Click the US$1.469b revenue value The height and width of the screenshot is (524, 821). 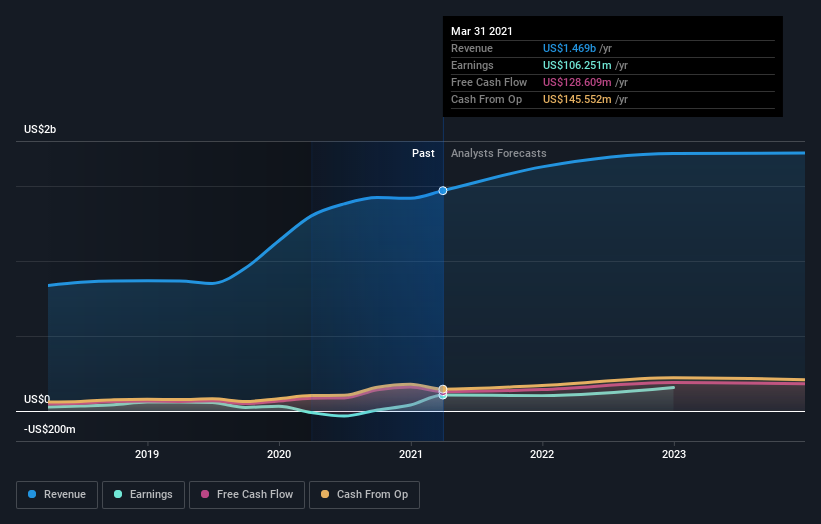[569, 48]
